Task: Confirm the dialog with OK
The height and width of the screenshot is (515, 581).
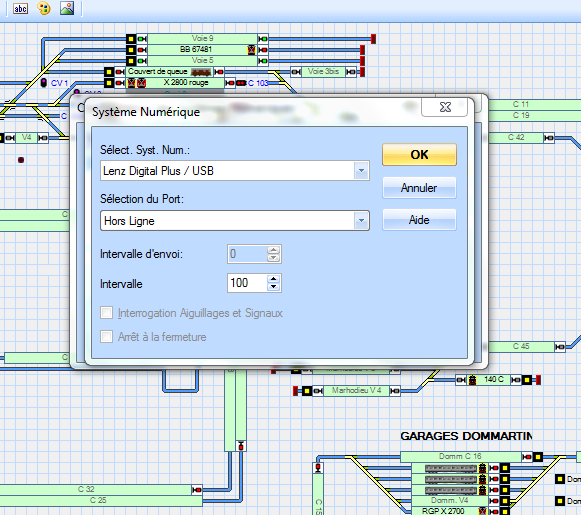Action: pyautogui.click(x=419, y=154)
